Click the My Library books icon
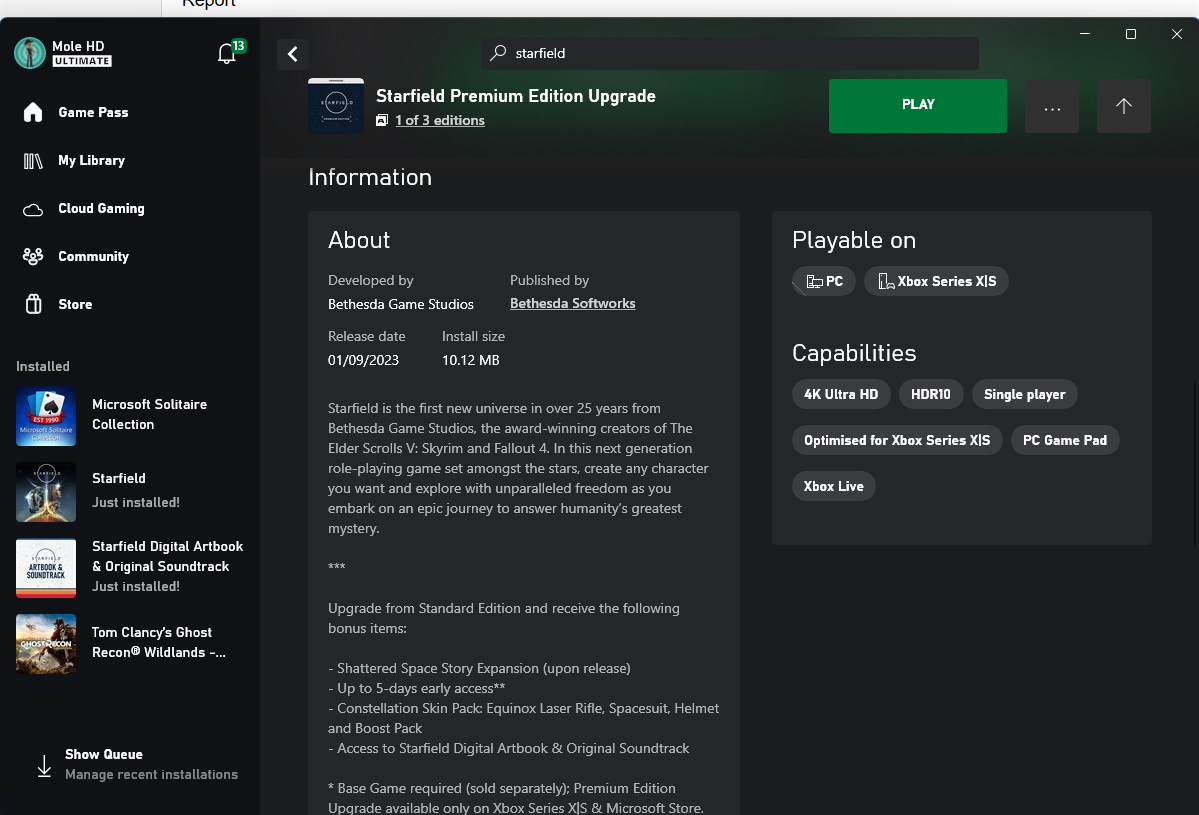Screen dimensions: 1199x815 [33, 161]
